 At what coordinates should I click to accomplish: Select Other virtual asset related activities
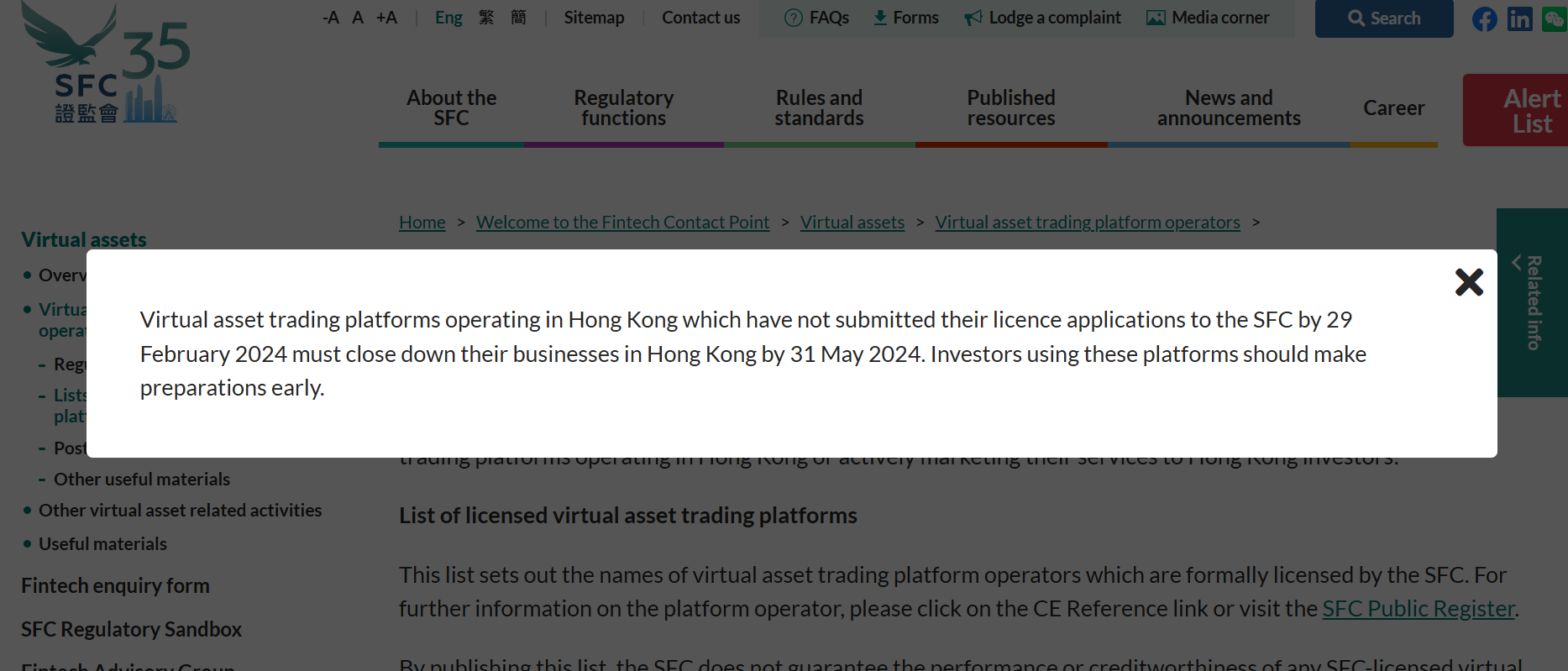coord(180,511)
